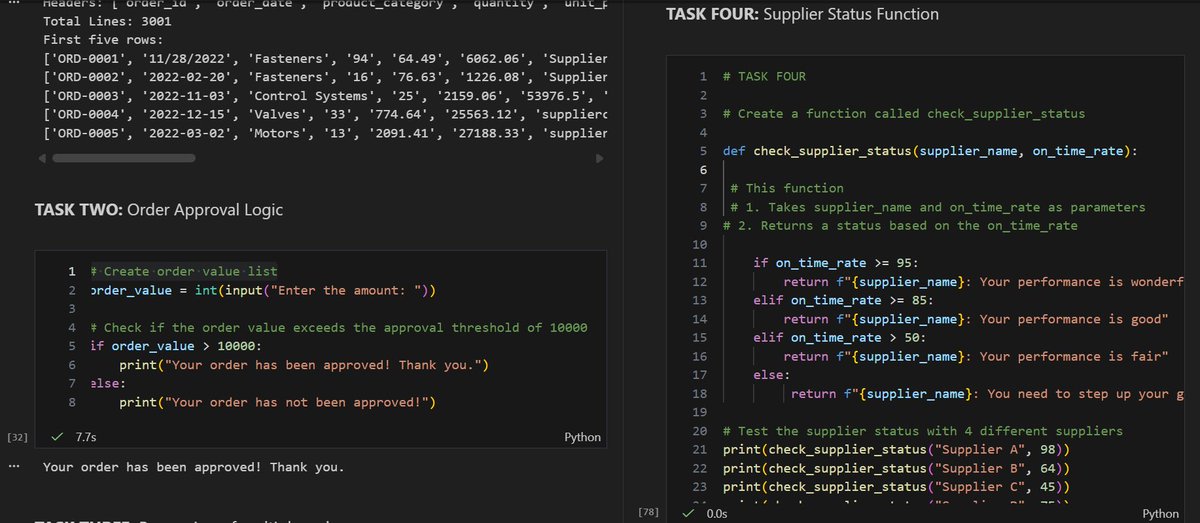This screenshot has width=1200, height=523.
Task: Click the 'Create a function called check_supplier_status' comment
Action: [903, 114]
